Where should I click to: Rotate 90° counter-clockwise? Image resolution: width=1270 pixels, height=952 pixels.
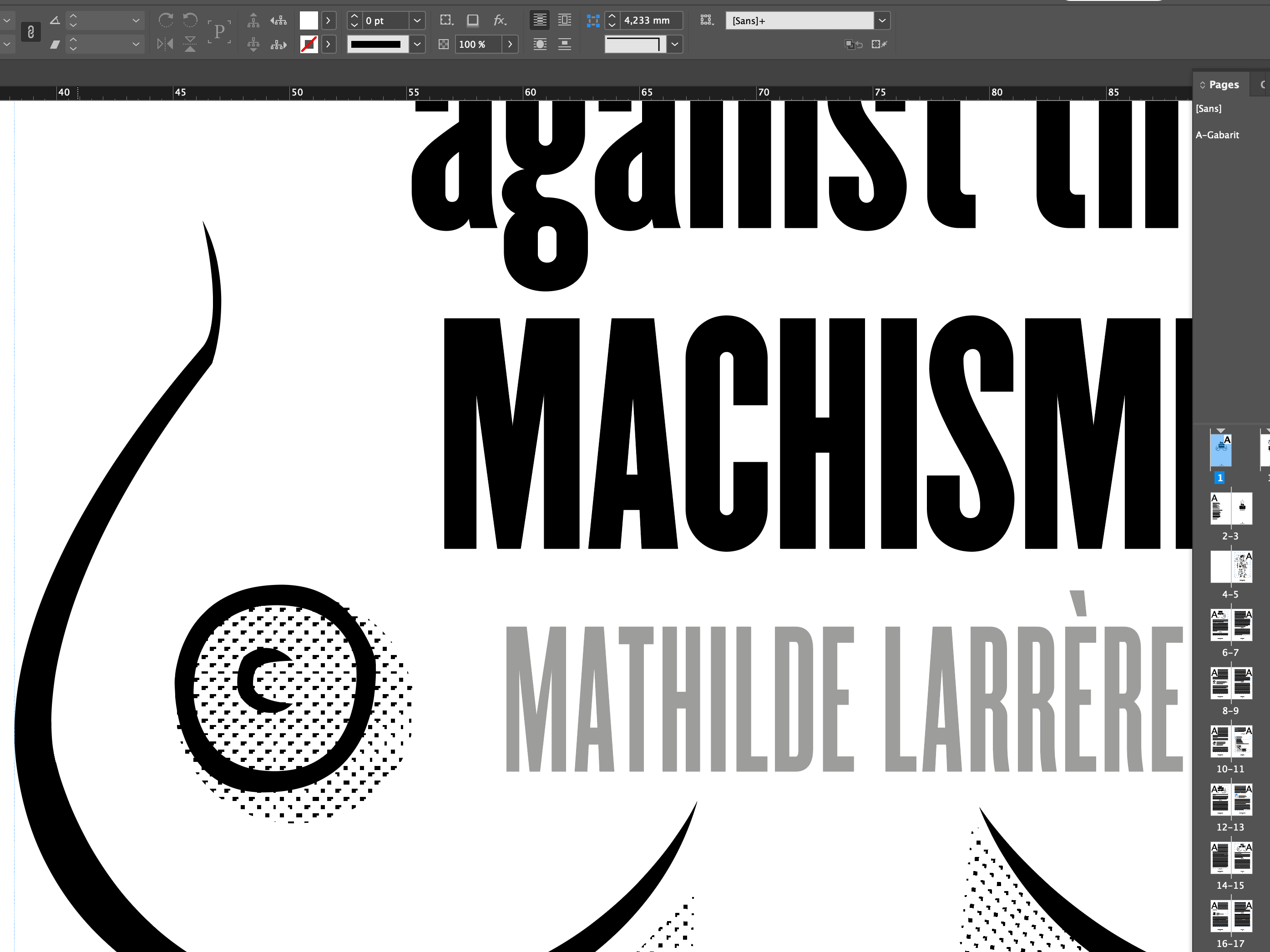point(190,20)
